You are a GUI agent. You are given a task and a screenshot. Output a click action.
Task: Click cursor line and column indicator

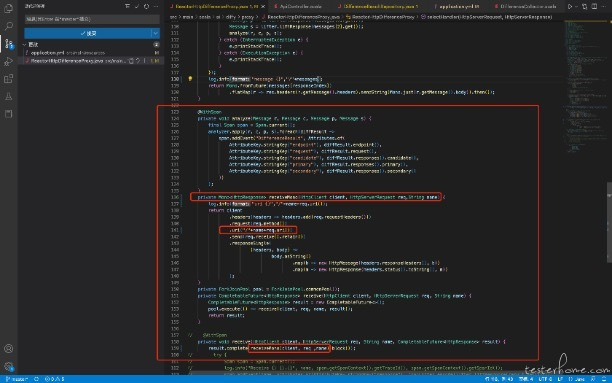(x=499, y=379)
